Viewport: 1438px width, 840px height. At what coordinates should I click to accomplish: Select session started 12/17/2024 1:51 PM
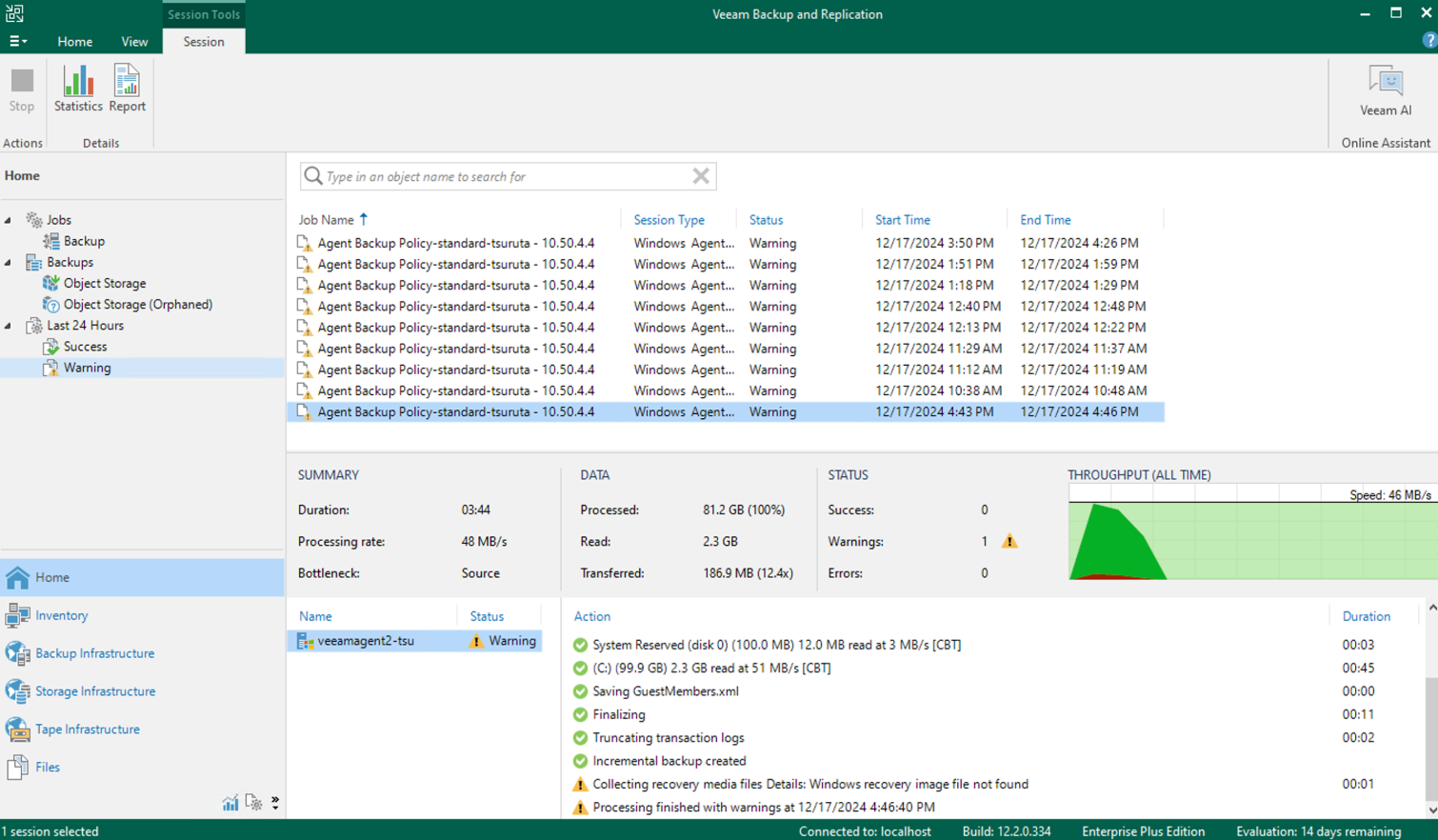726,264
